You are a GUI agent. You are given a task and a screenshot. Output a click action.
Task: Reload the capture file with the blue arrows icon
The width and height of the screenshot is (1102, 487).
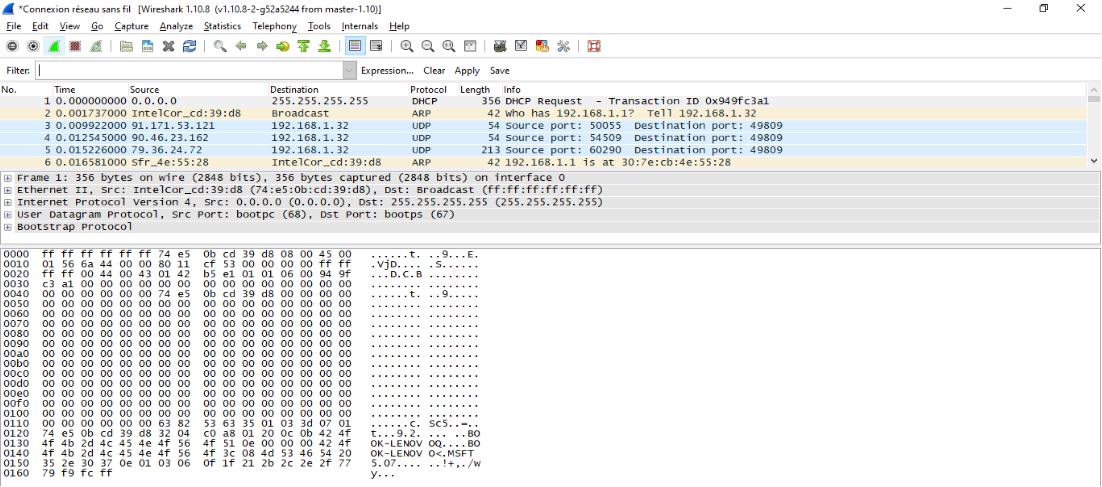pos(189,46)
